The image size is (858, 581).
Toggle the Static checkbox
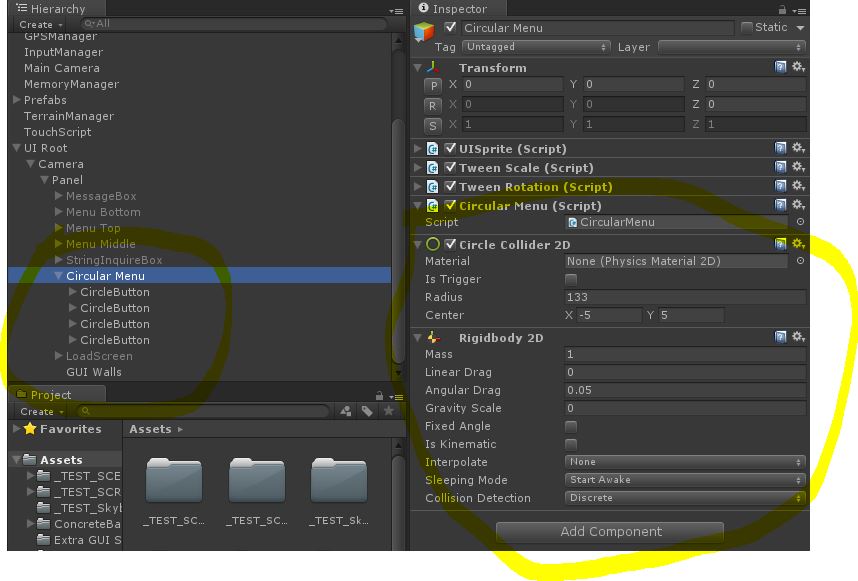[x=747, y=28]
